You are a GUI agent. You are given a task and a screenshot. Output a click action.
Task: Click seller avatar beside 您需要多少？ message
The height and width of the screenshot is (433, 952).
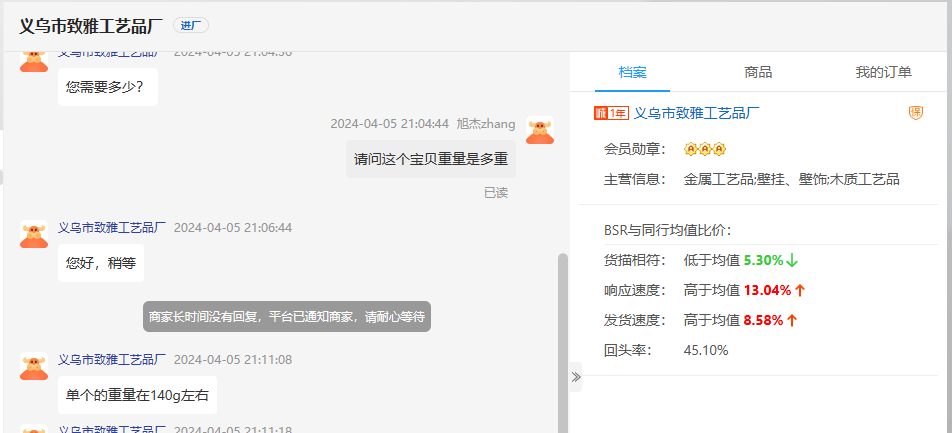[x=34, y=62]
